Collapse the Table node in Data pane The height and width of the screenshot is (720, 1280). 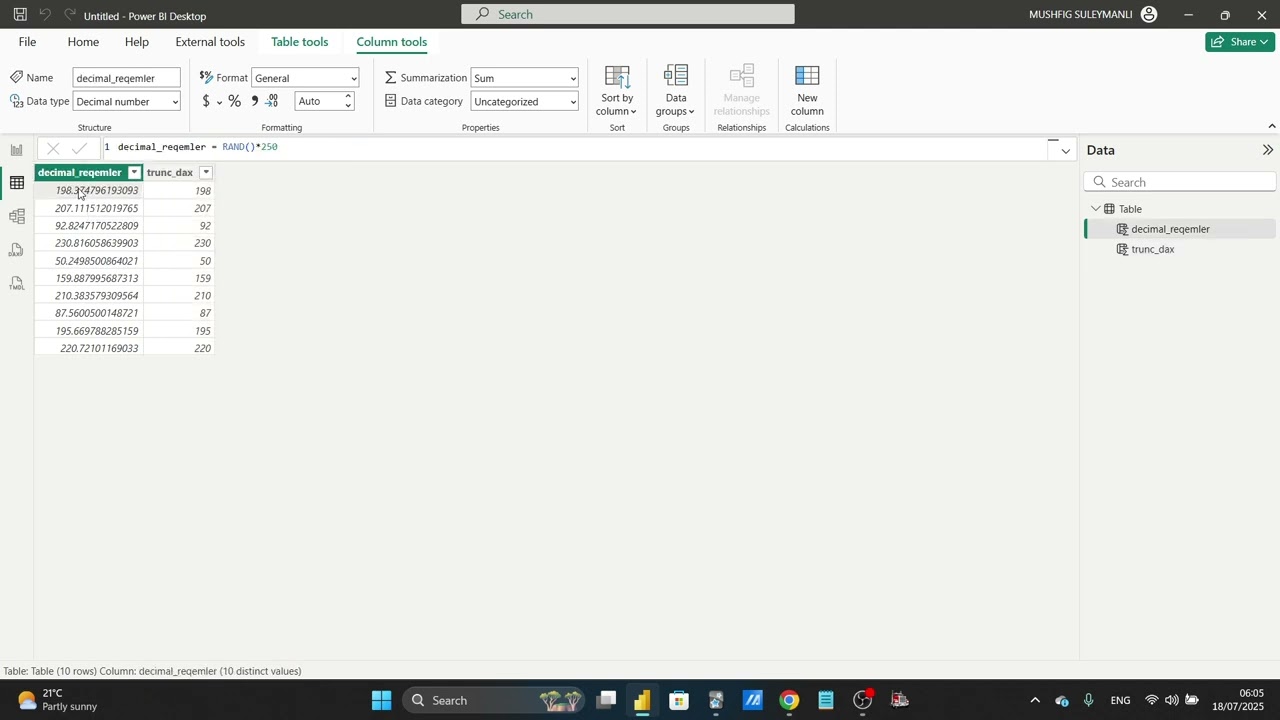pyautogui.click(x=1096, y=209)
